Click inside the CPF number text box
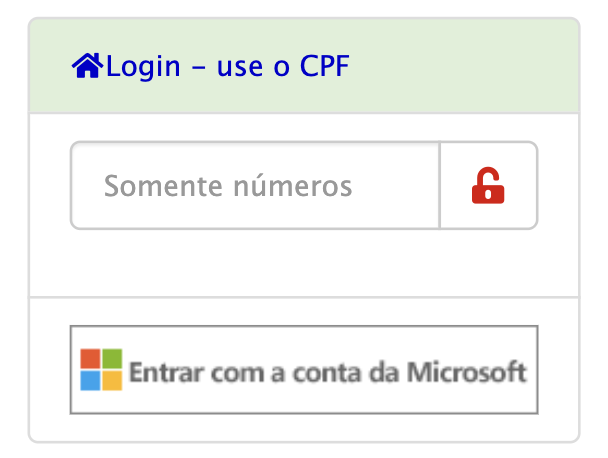Image resolution: width=608 pixels, height=458 pixels. click(255, 186)
